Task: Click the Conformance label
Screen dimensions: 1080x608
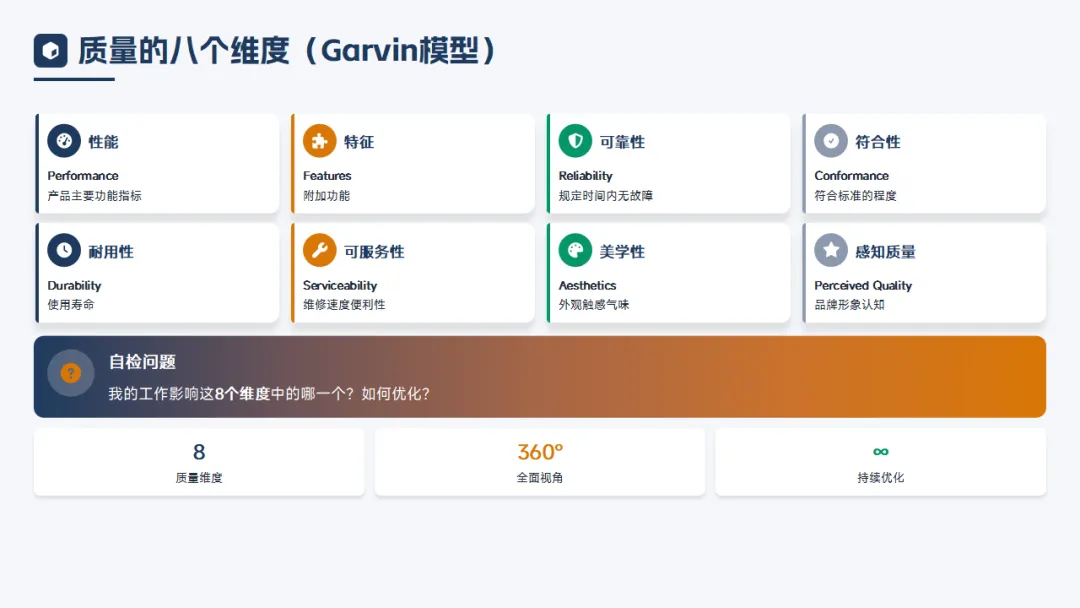Action: tap(851, 176)
